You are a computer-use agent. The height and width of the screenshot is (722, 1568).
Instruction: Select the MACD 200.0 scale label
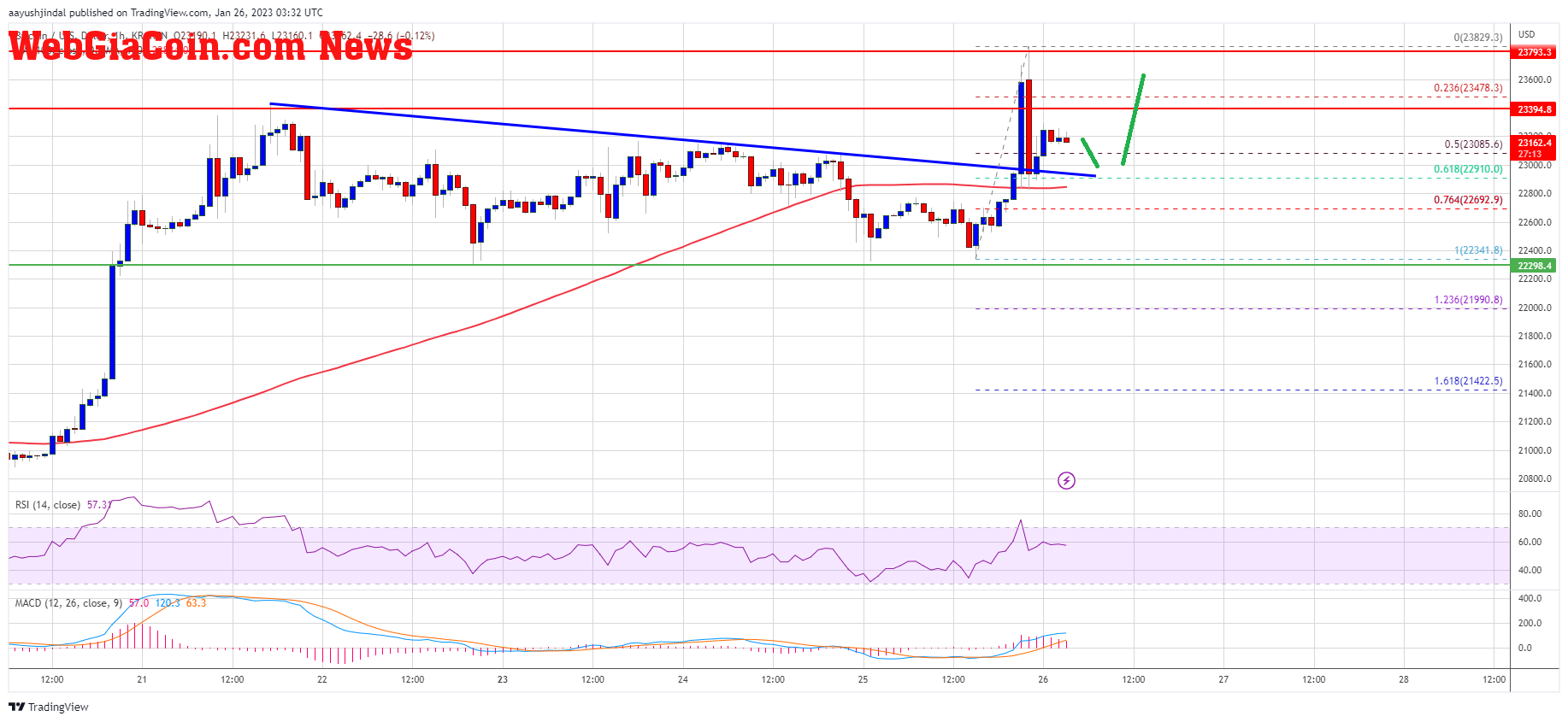[1530, 623]
